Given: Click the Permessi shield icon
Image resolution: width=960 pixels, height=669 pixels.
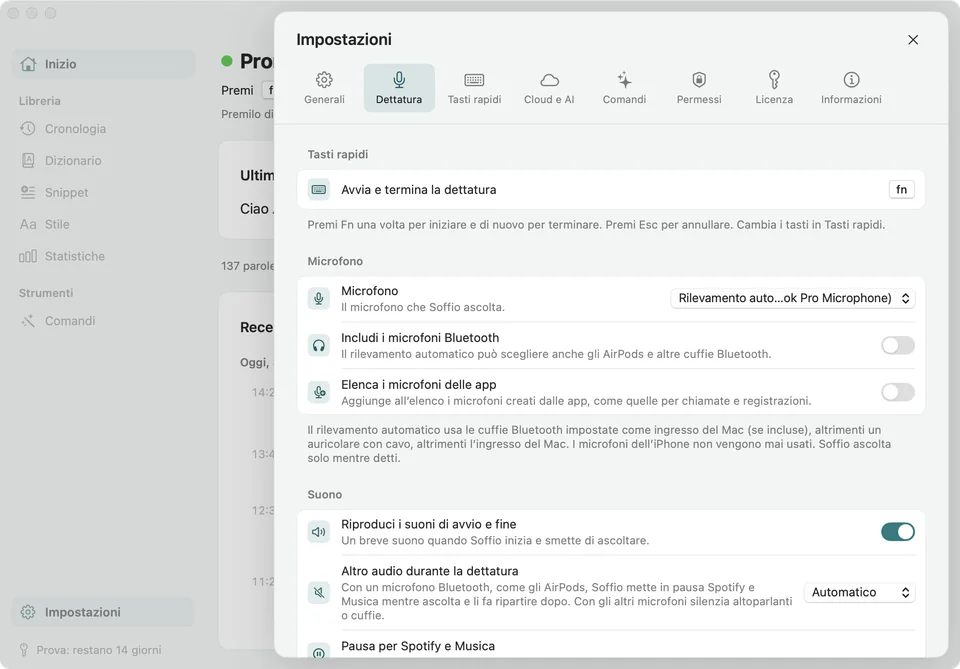Looking at the screenshot, I should 699,80.
